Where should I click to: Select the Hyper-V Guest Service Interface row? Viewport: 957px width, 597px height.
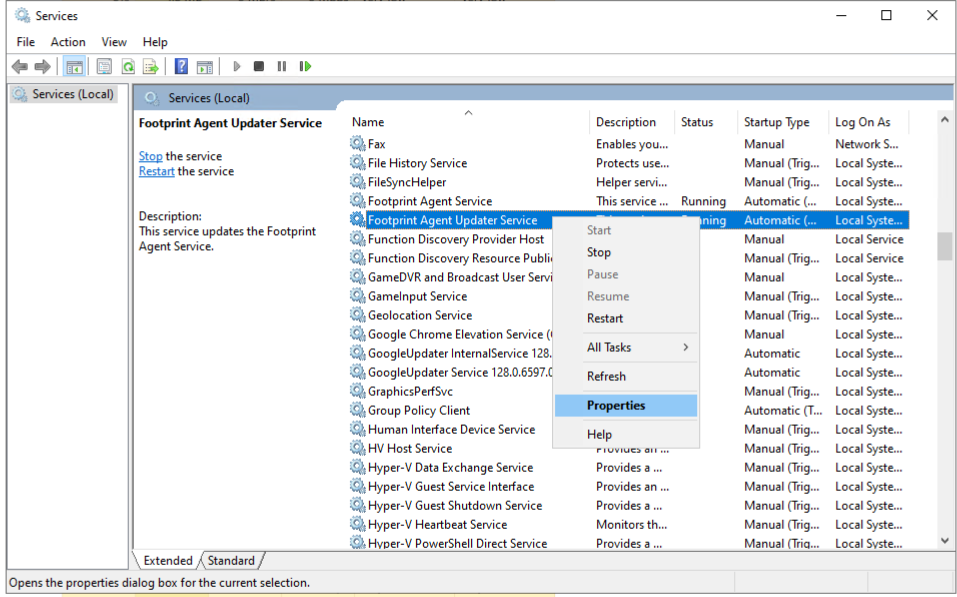[629, 486]
